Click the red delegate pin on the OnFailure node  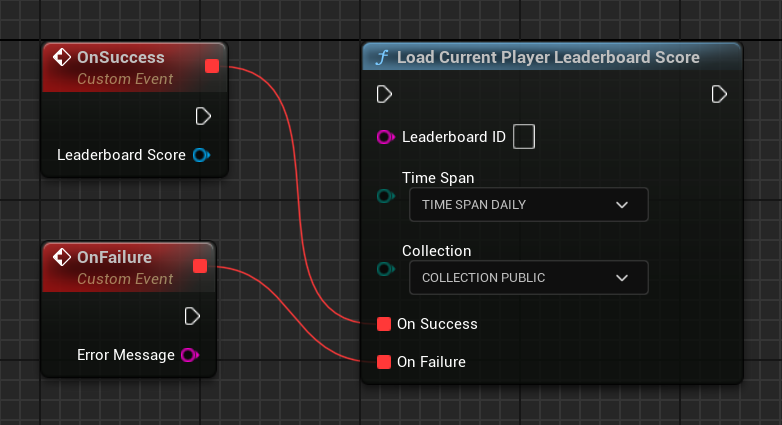click(x=199, y=265)
